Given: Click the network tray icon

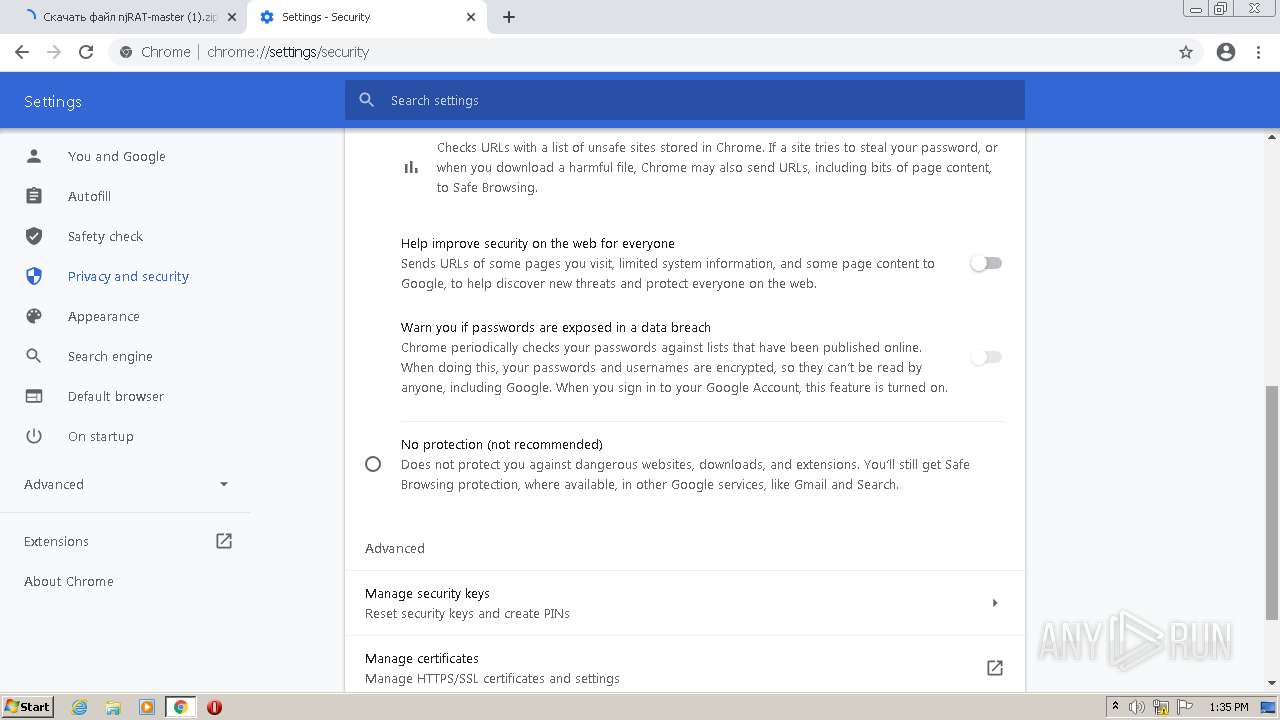Looking at the screenshot, I should 1161,707.
